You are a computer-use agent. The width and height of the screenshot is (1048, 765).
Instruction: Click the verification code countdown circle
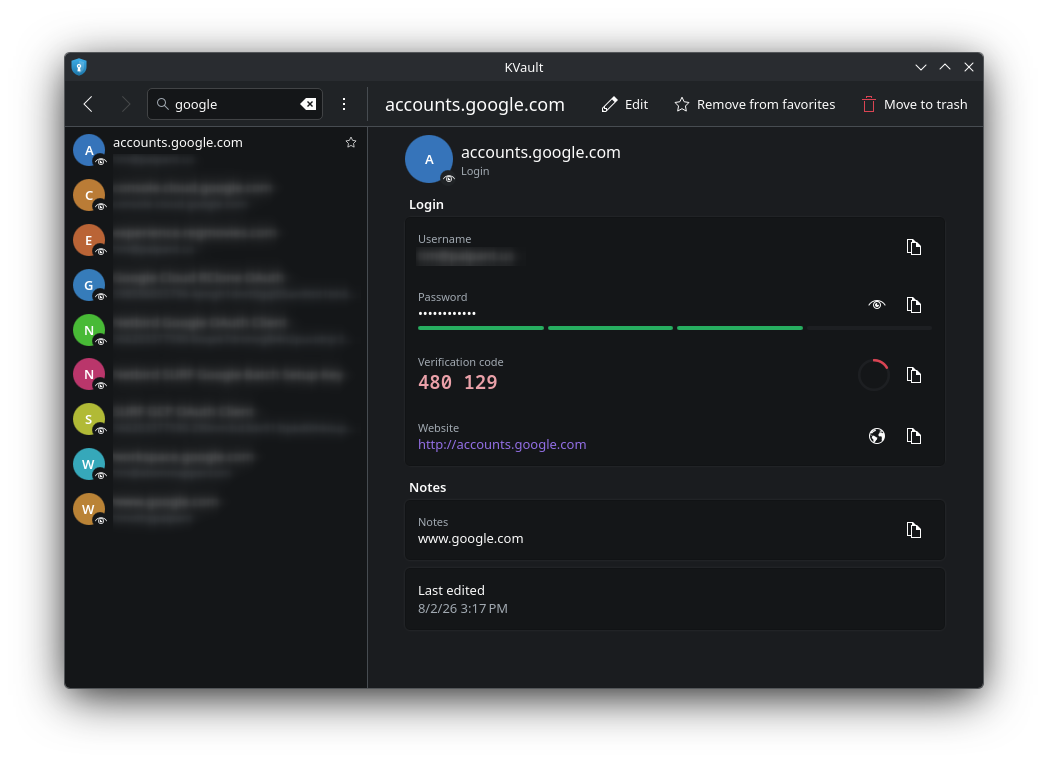click(x=874, y=375)
